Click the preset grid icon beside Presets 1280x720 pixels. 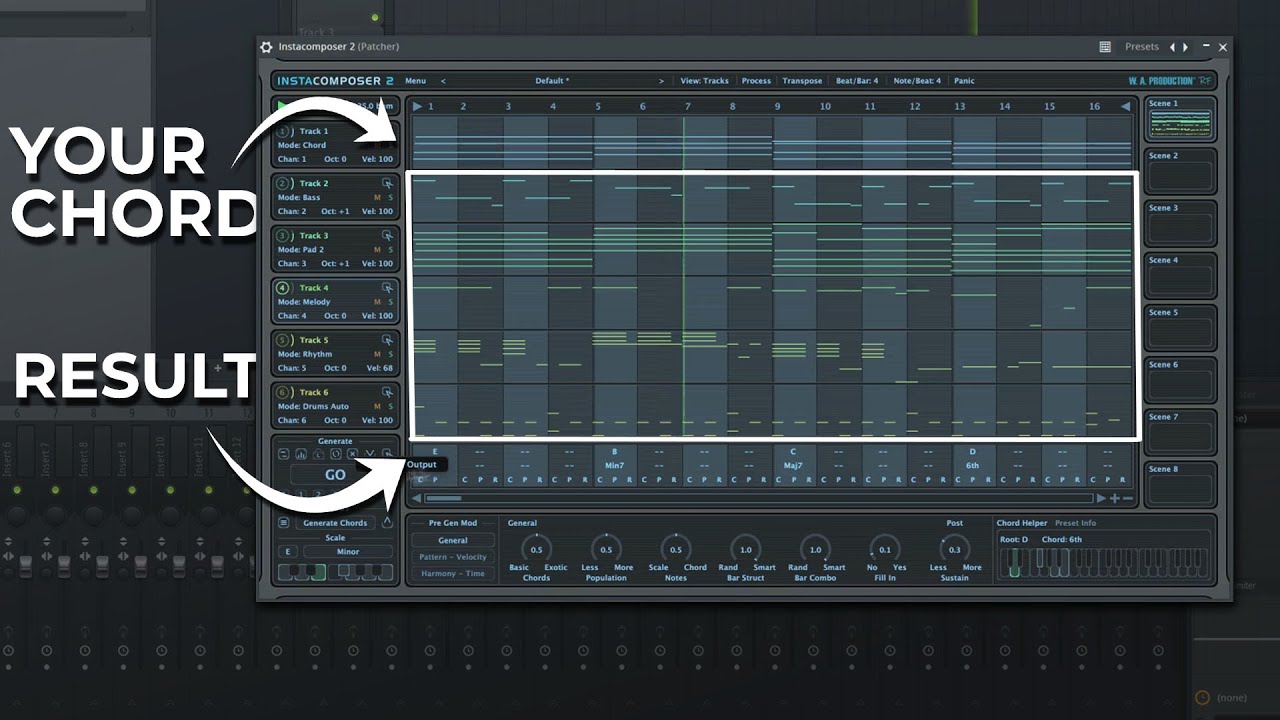tap(1105, 47)
